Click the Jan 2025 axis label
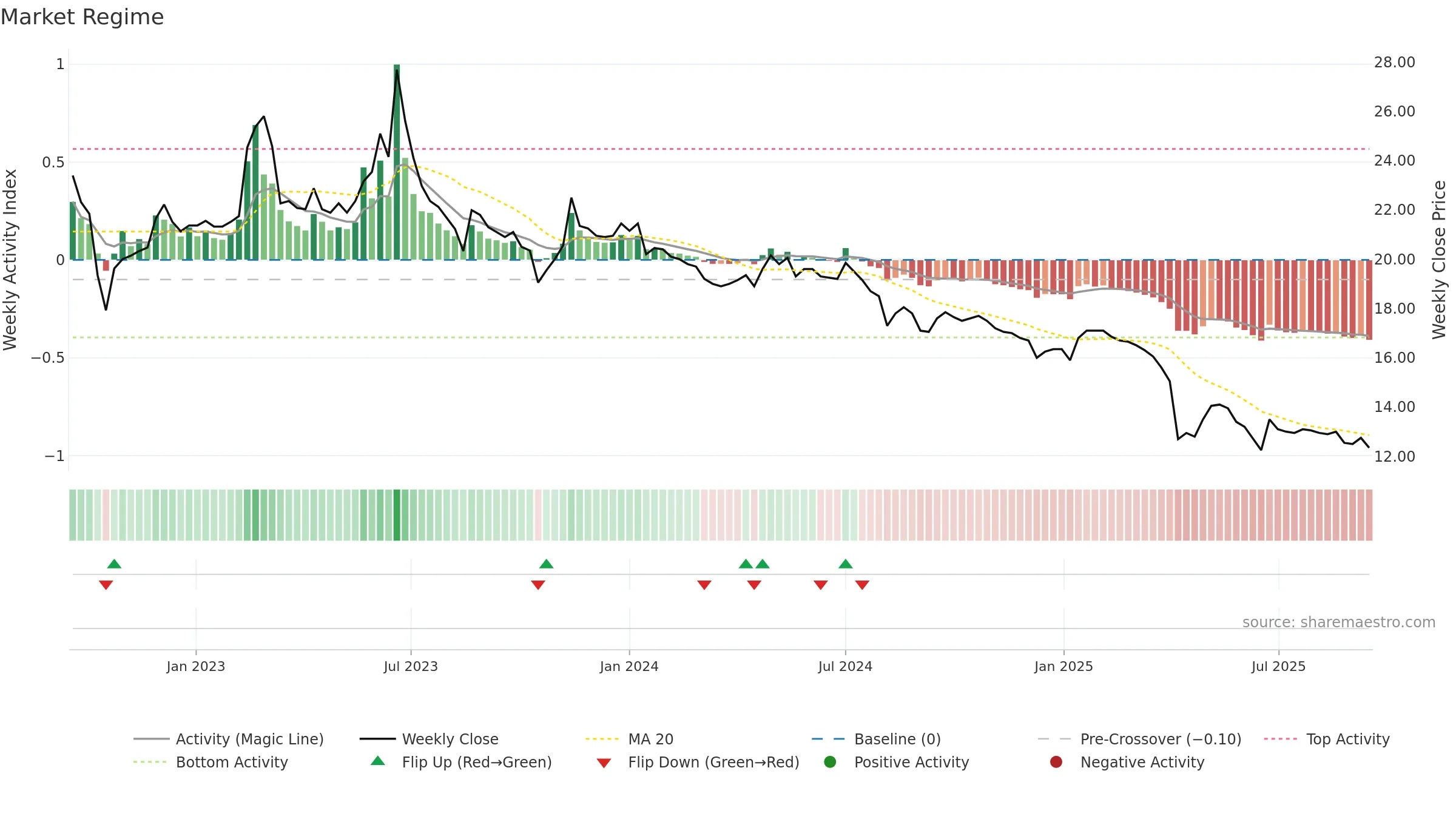This screenshot has height=819, width=1456. click(1063, 666)
